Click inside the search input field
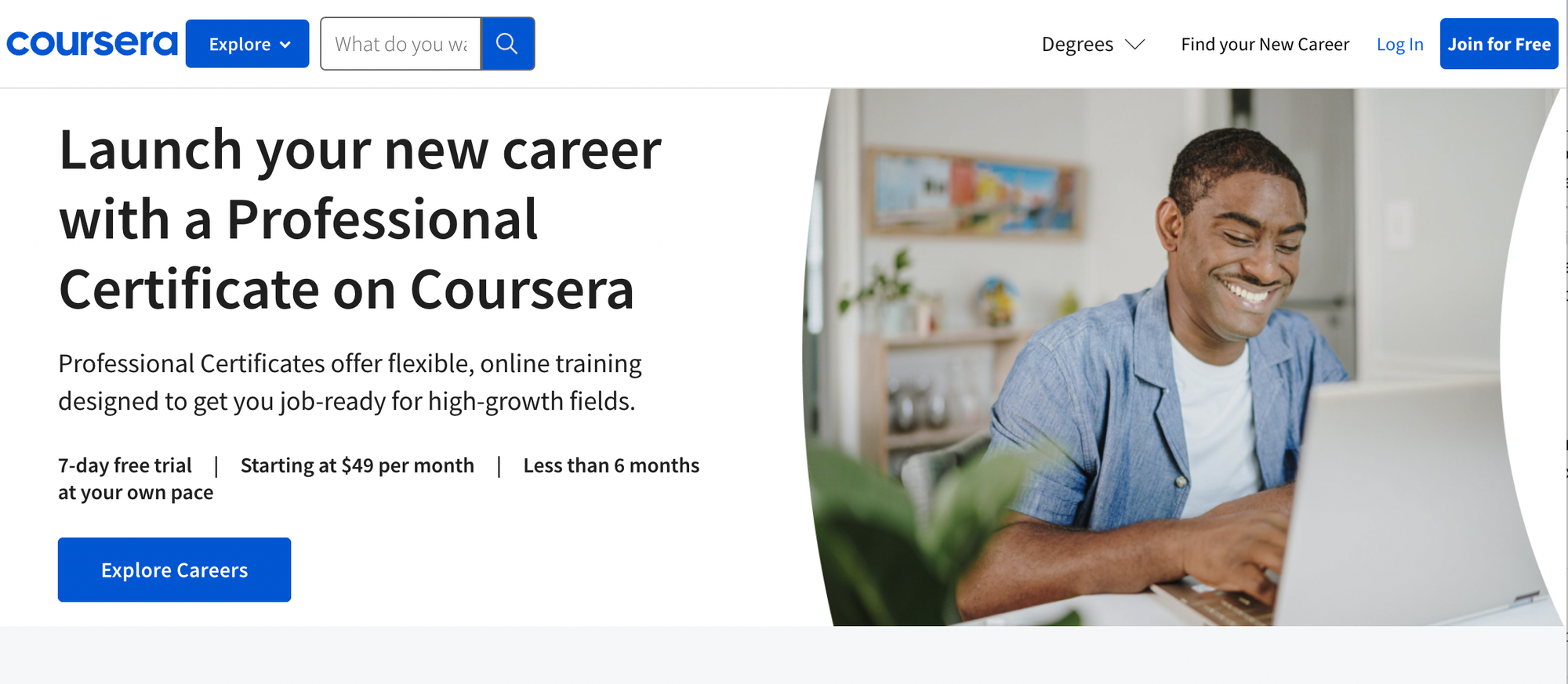 pos(401,44)
